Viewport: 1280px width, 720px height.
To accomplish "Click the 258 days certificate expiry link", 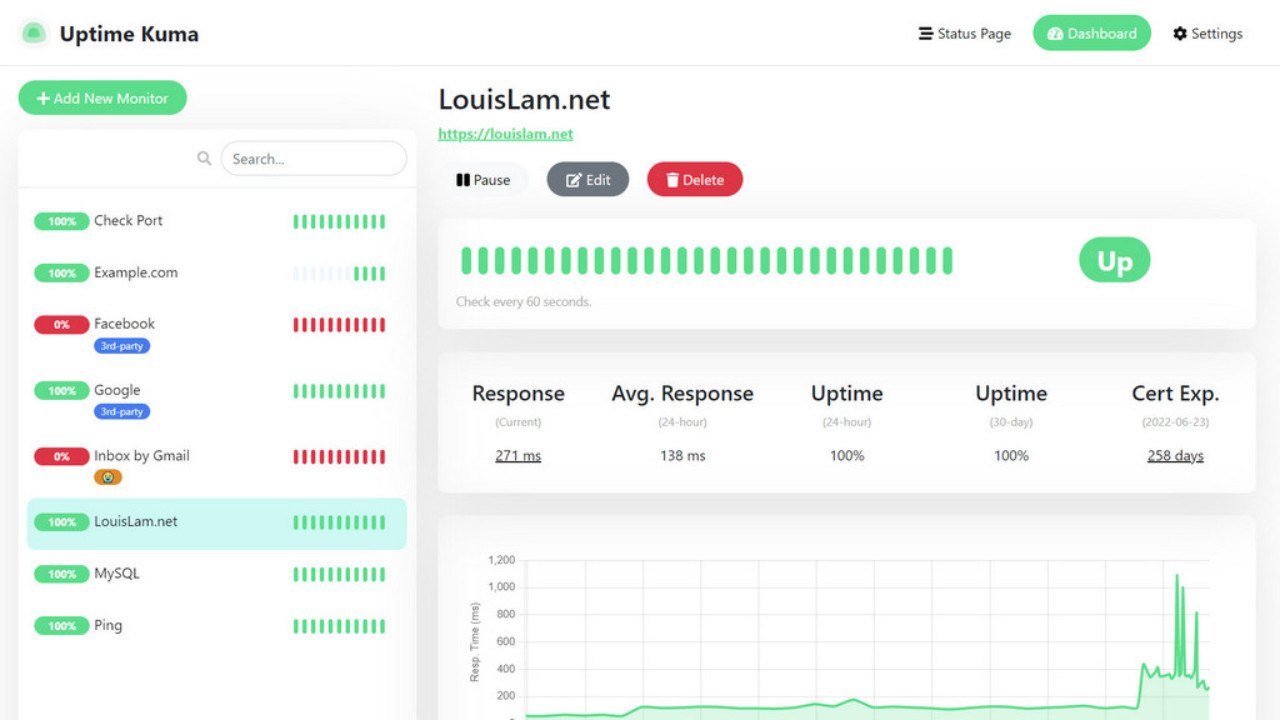I will coord(1174,455).
